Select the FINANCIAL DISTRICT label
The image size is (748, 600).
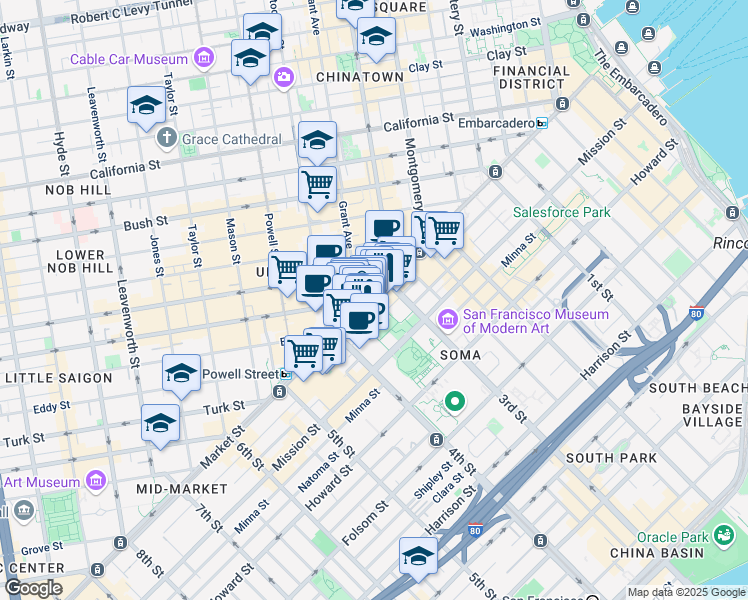tap(531, 77)
